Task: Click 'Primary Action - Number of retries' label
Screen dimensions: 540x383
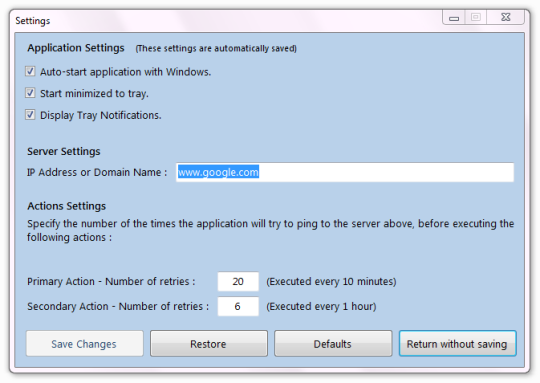Action: click(111, 281)
